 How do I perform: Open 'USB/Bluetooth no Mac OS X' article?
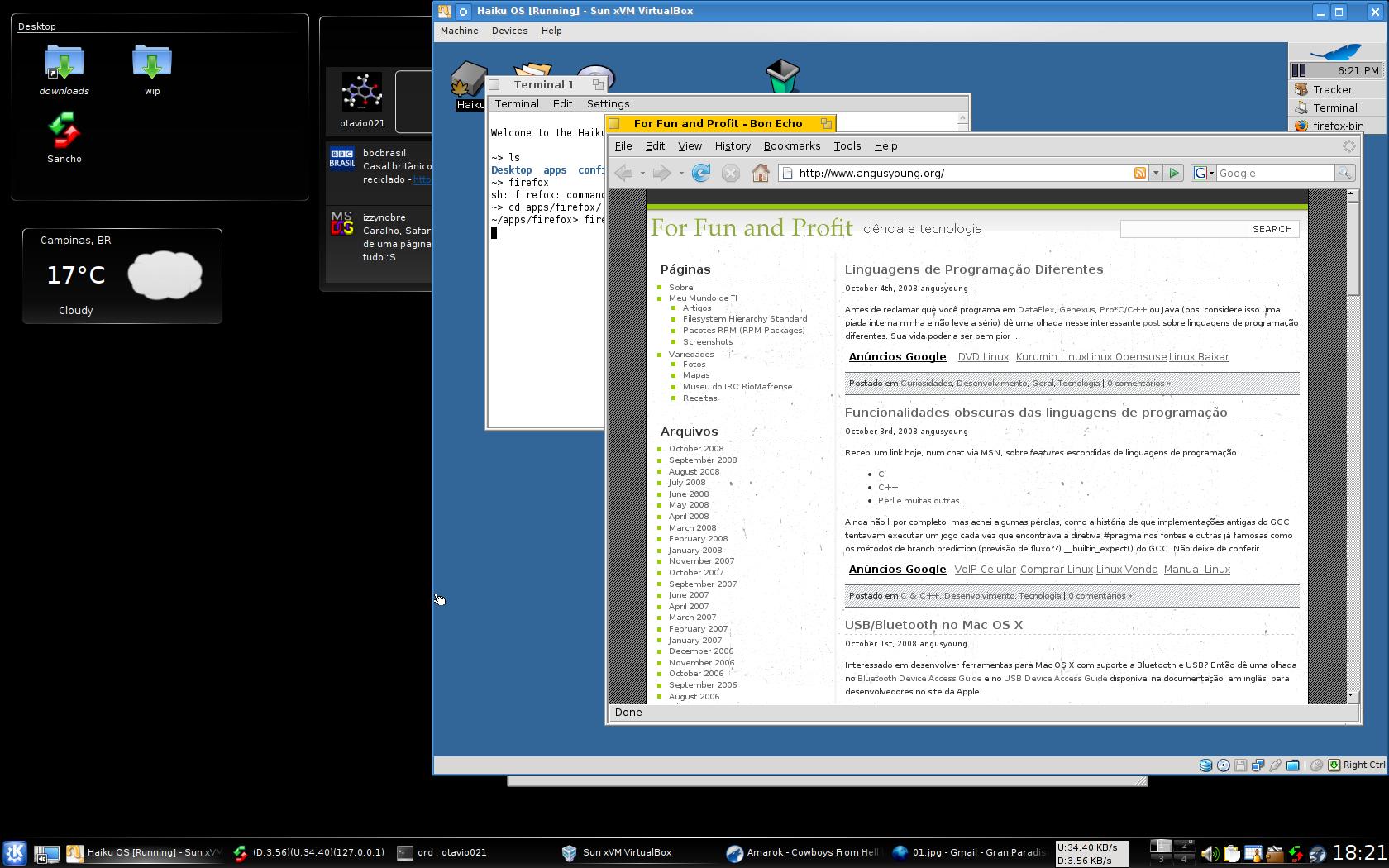pyautogui.click(x=933, y=625)
